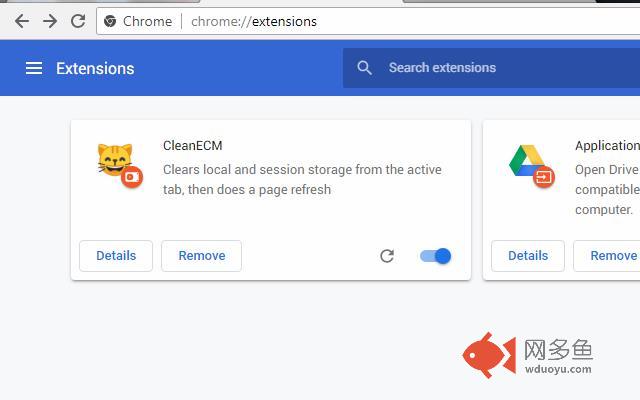Open the Extensions hamburger menu
The height and width of the screenshot is (400, 640).
click(x=34, y=68)
